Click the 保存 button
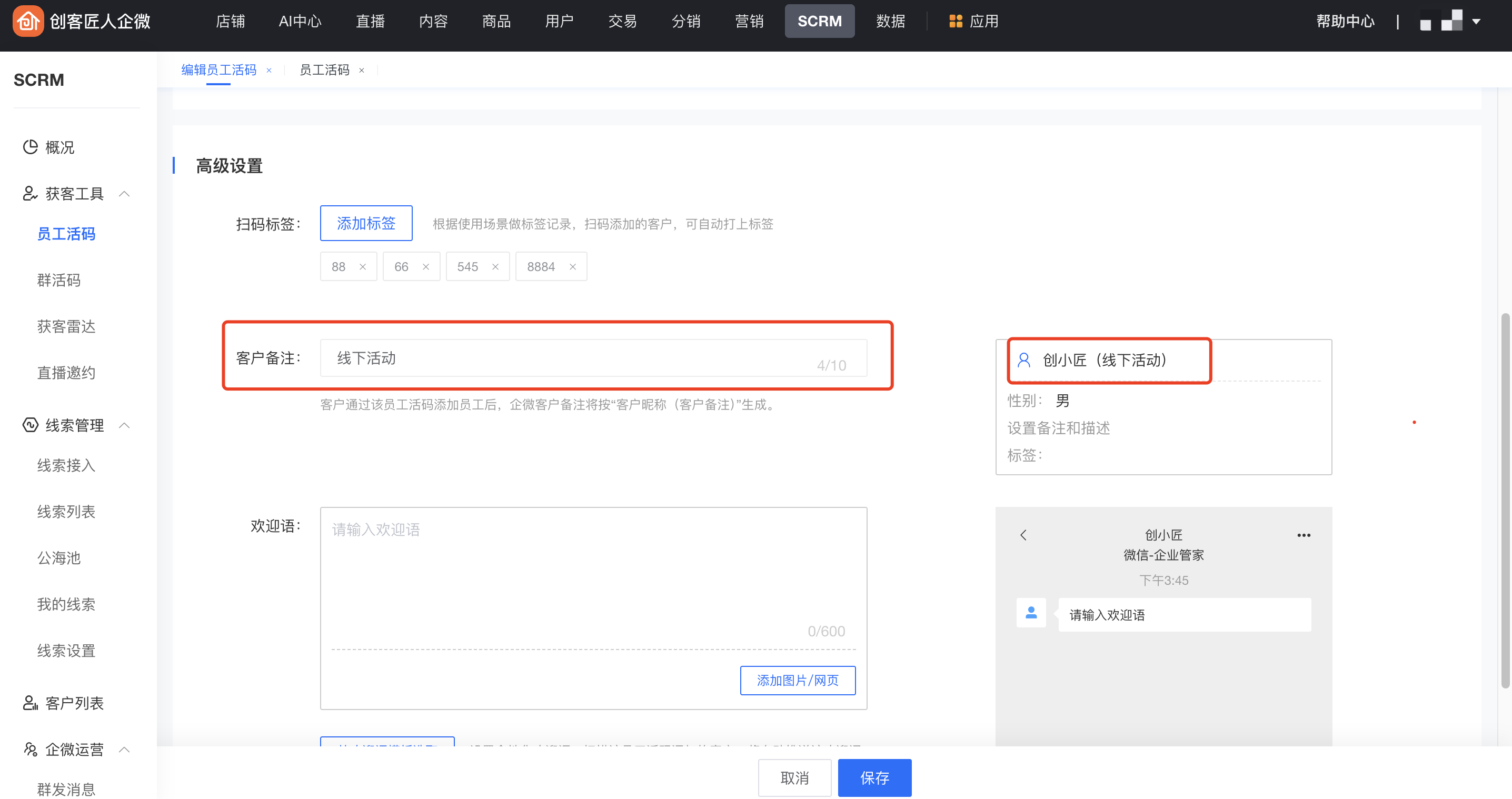Viewport: 1512px width, 799px height. pyautogui.click(x=874, y=778)
